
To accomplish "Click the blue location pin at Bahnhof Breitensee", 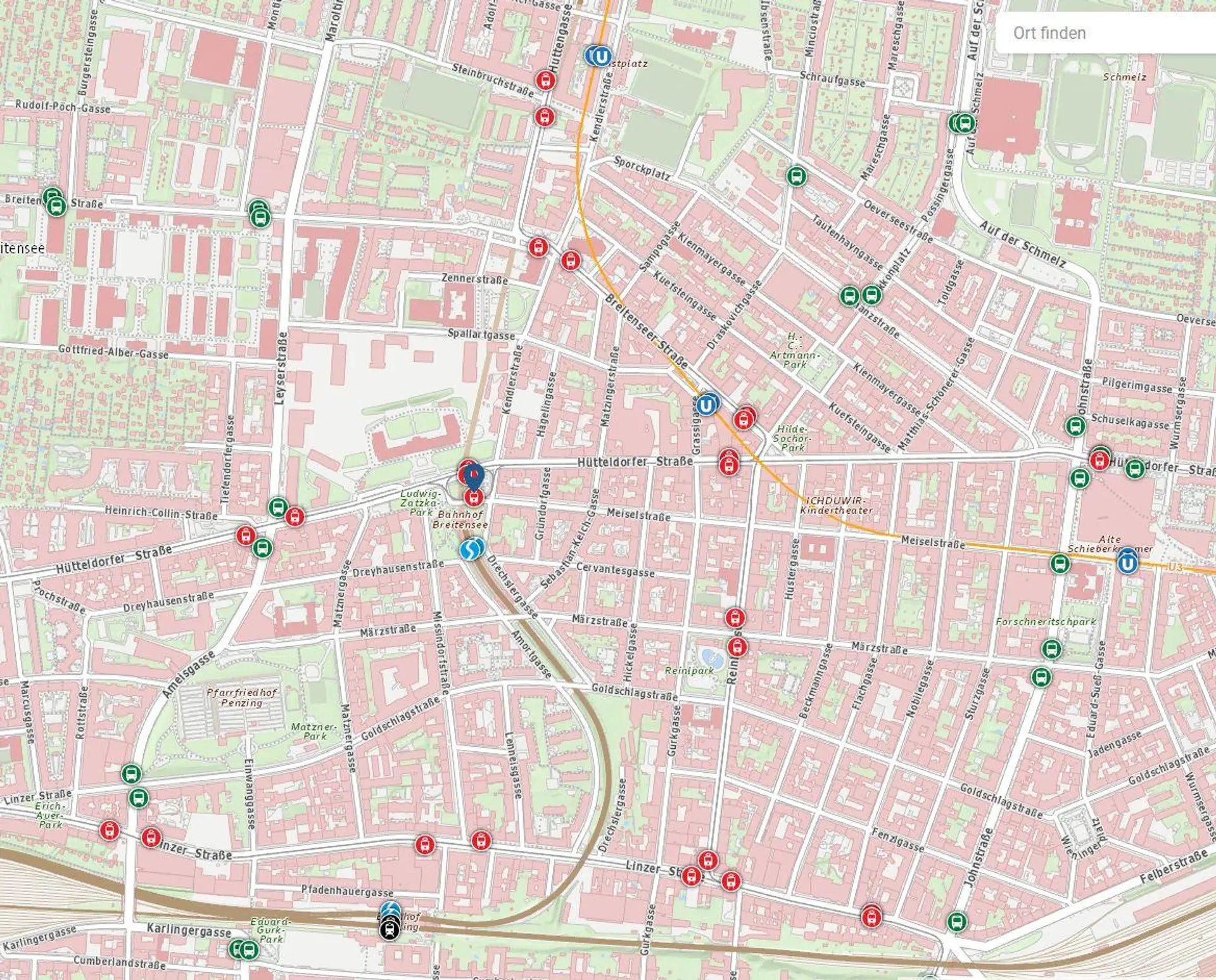I will (x=473, y=476).
